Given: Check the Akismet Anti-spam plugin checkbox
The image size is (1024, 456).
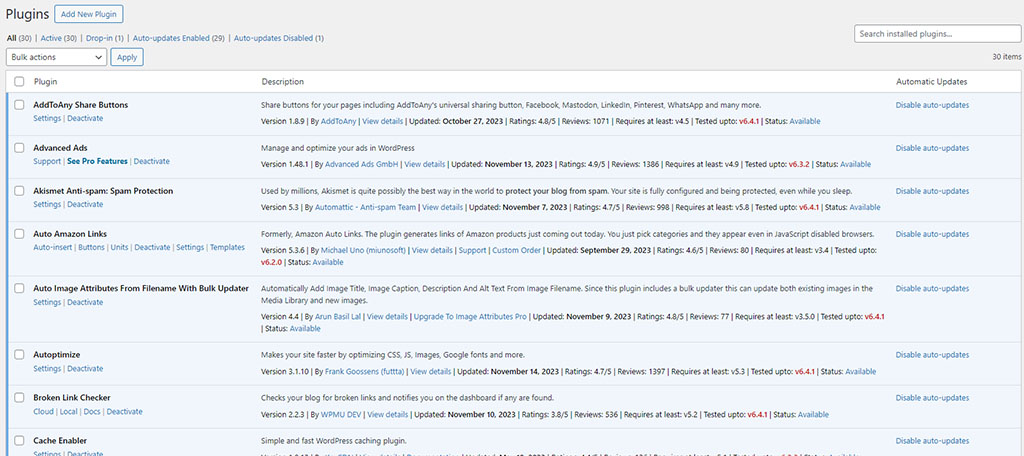Looking at the screenshot, I should (x=20, y=191).
